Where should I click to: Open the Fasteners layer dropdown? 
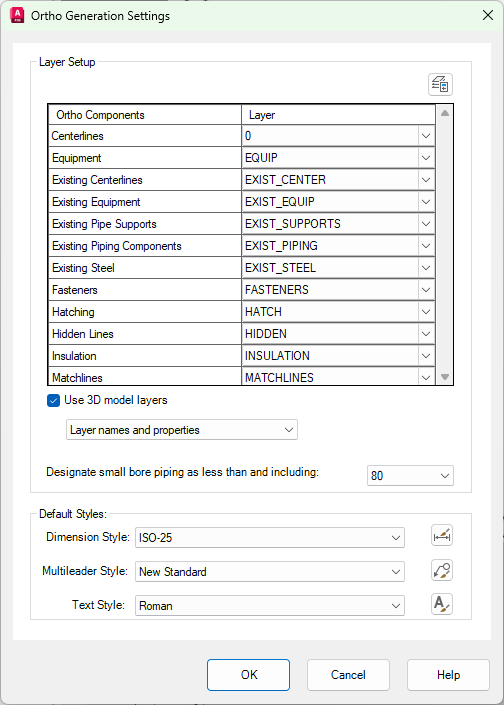point(426,290)
